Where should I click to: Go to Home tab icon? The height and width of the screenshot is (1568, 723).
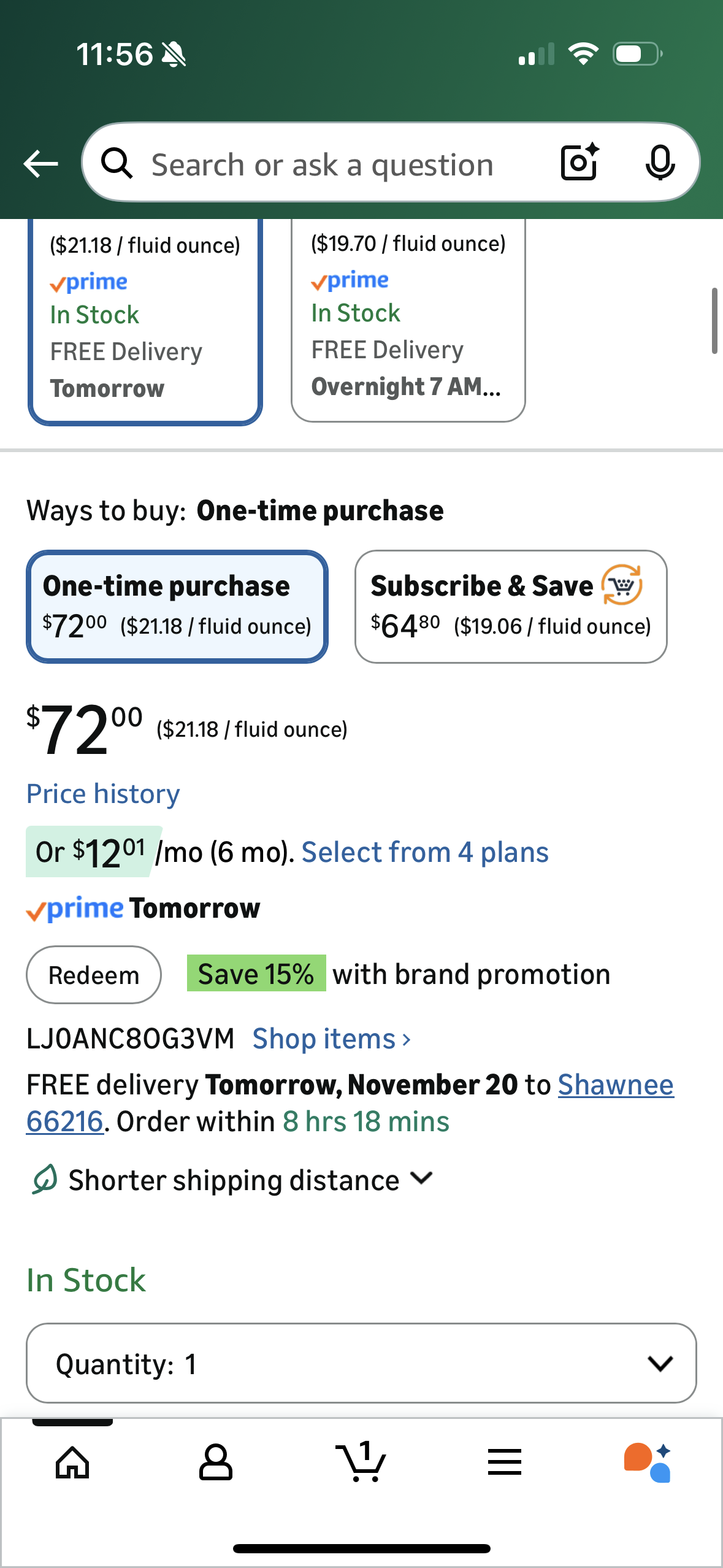pos(72,1462)
